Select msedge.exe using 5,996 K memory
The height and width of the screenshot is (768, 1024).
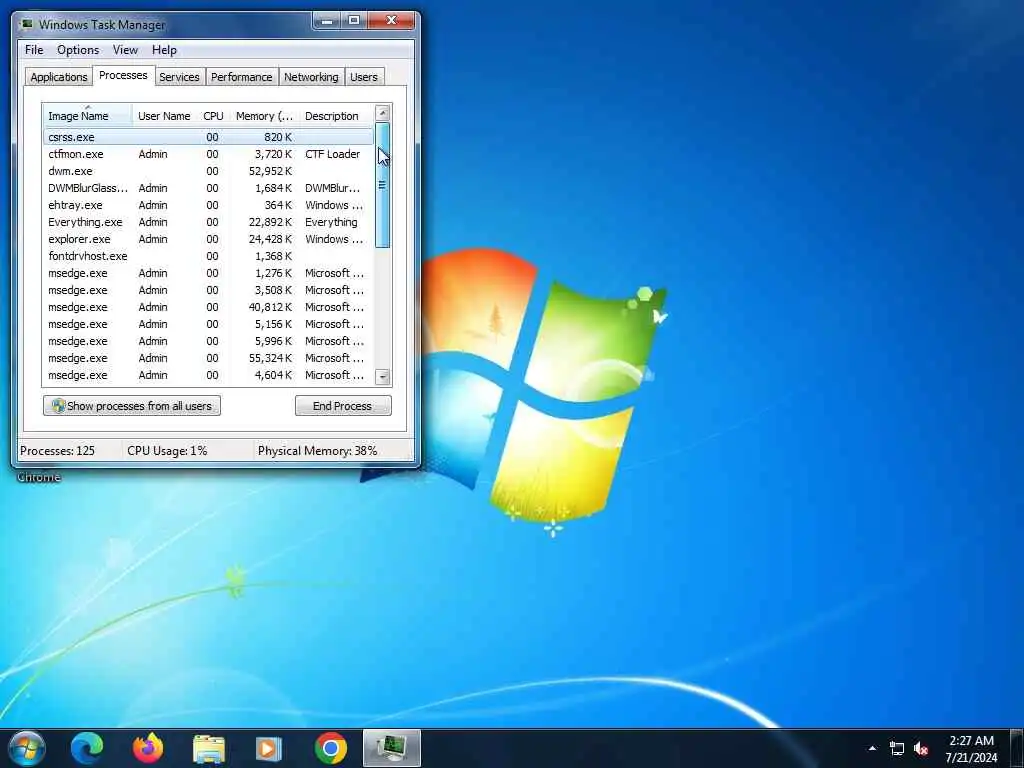(208, 341)
